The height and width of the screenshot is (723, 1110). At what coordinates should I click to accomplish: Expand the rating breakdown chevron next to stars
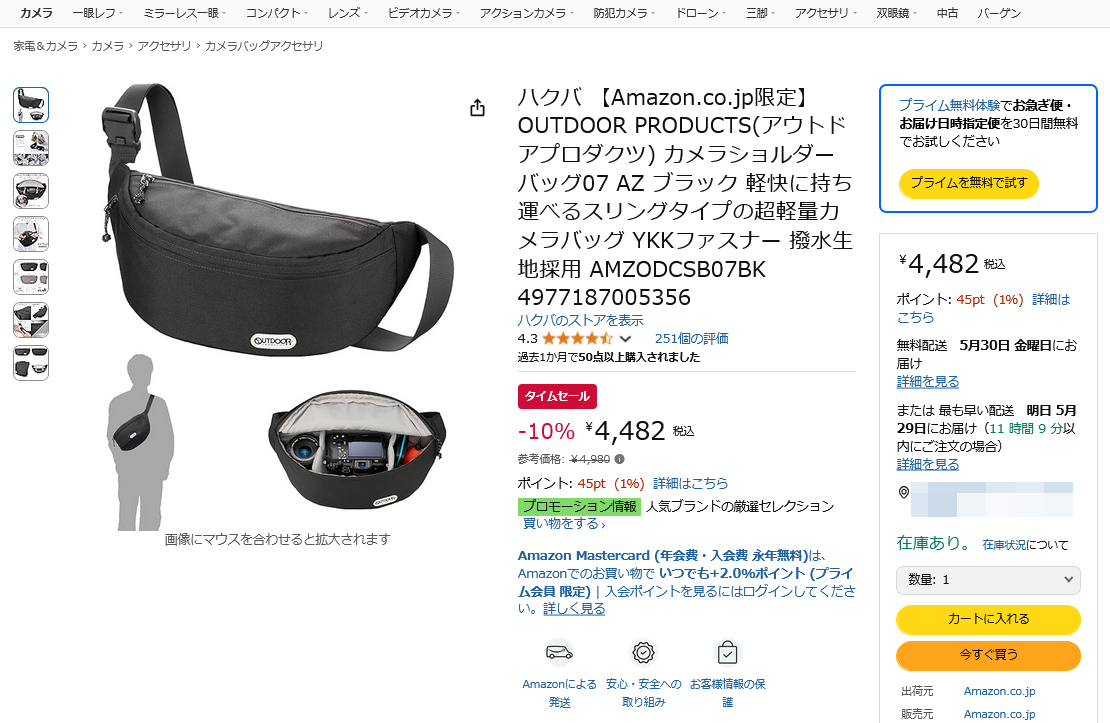point(625,339)
